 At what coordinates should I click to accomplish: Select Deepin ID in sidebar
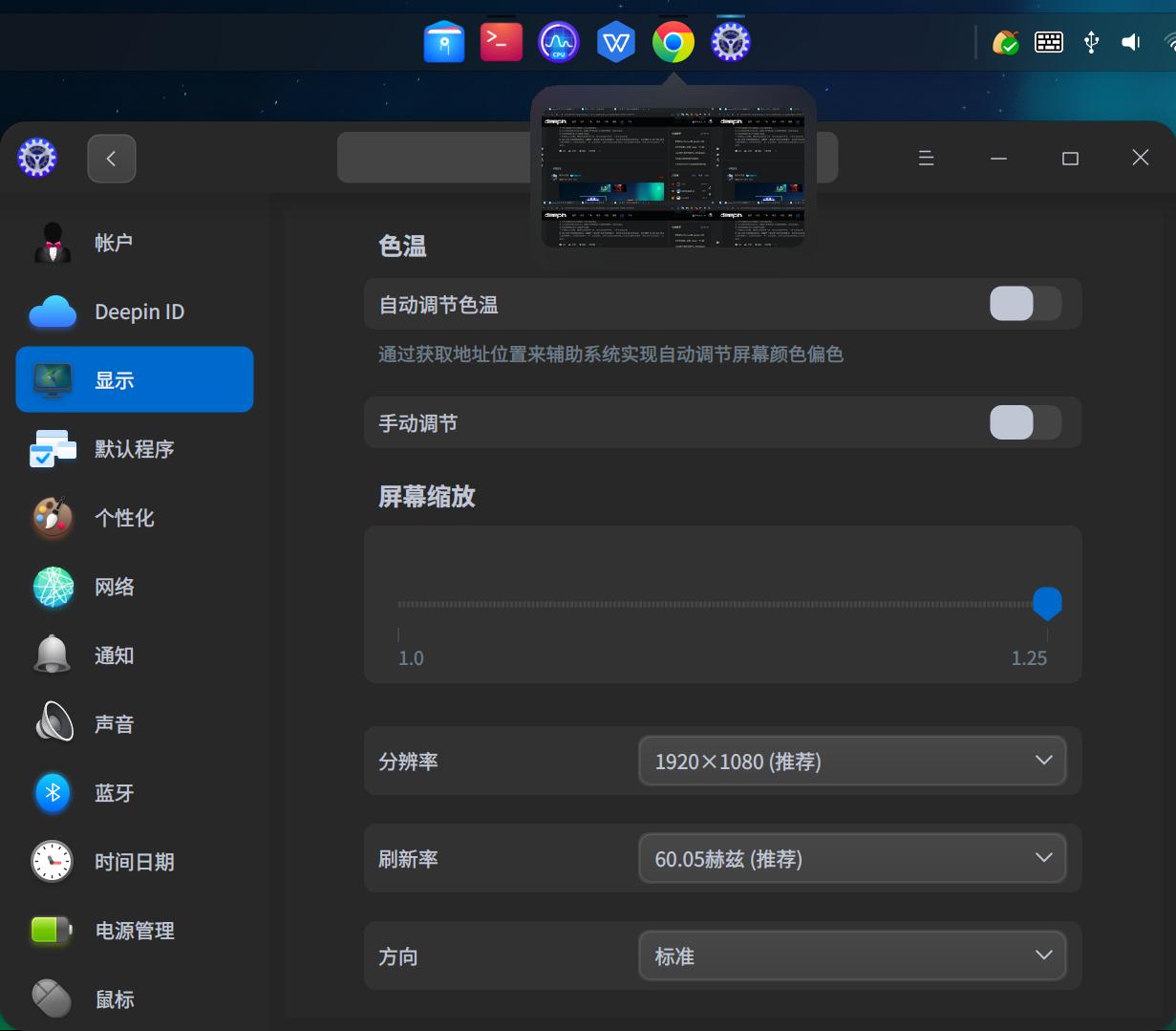coord(135,311)
